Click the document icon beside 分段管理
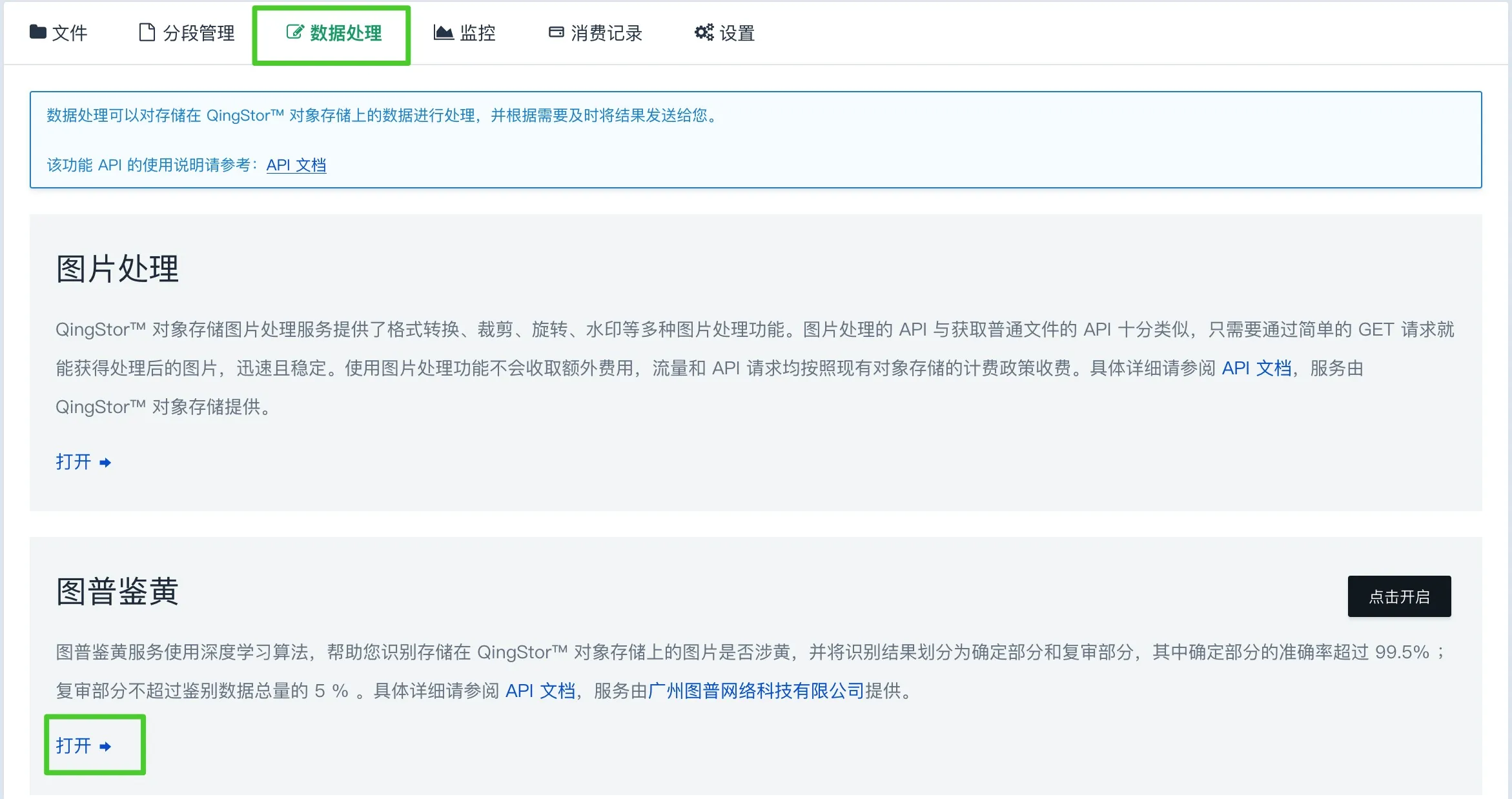This screenshot has width=1512, height=799. 147,32
